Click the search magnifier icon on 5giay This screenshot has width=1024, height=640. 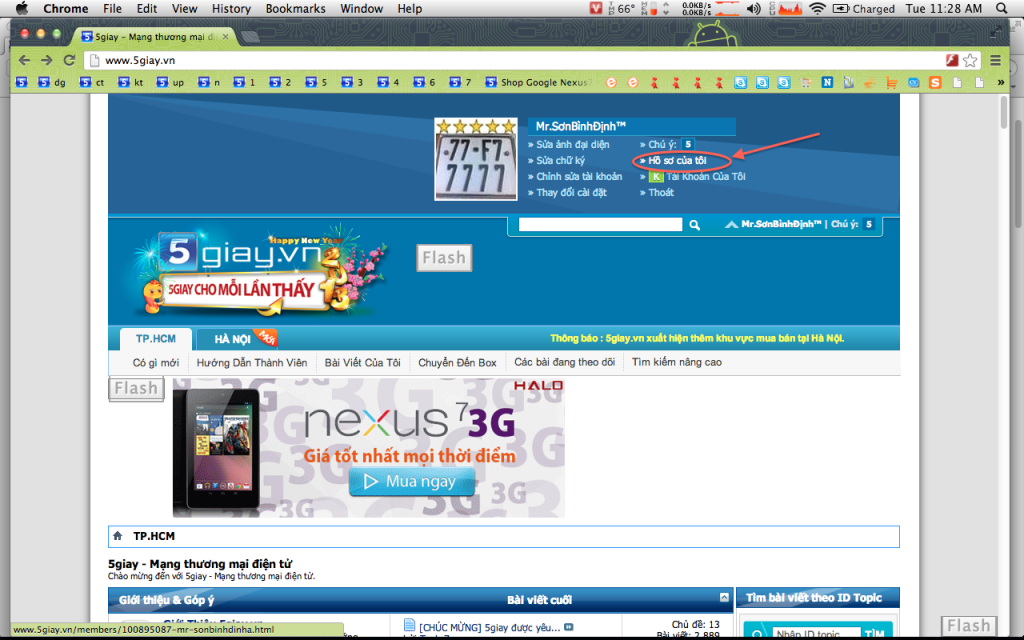[695, 226]
